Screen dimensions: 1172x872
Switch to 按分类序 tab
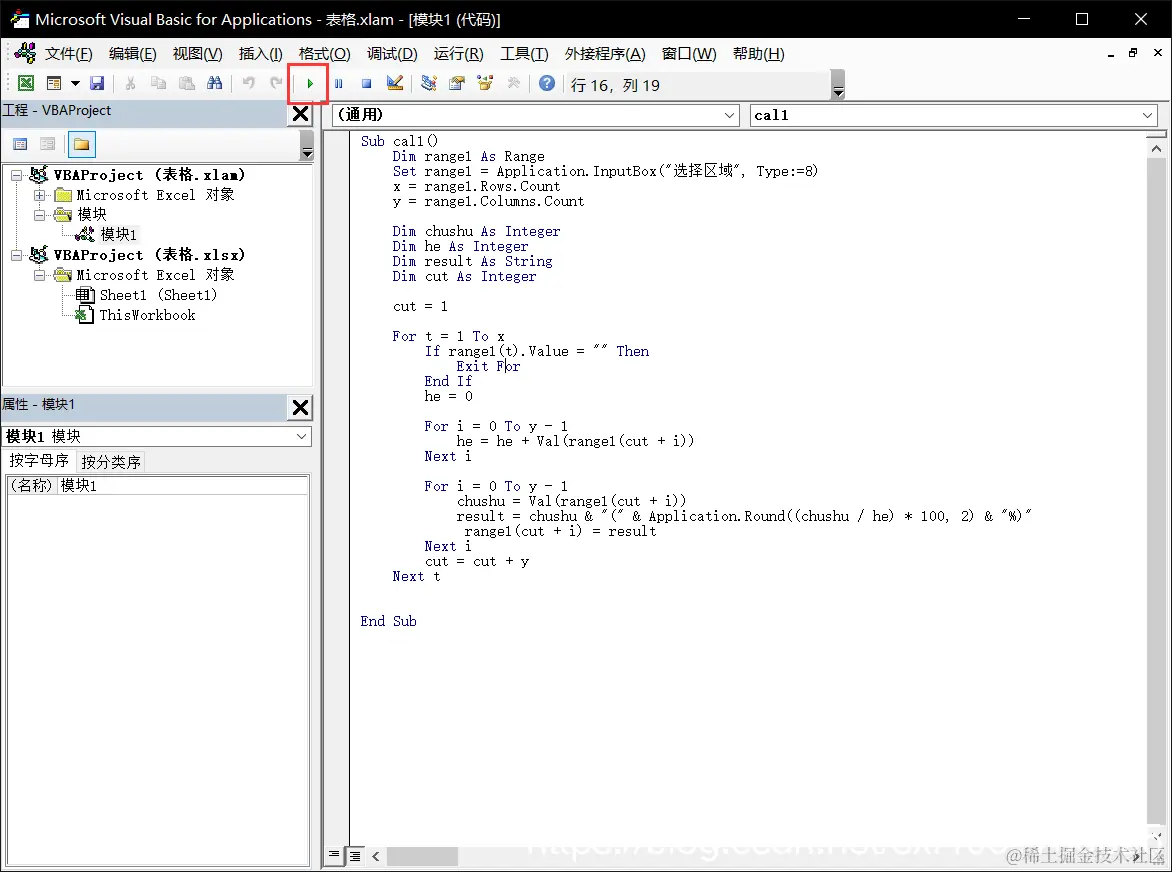pos(111,462)
